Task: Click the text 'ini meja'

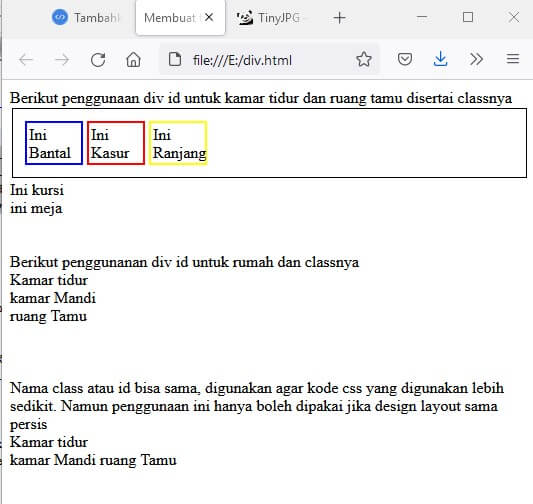Action: [x=36, y=208]
